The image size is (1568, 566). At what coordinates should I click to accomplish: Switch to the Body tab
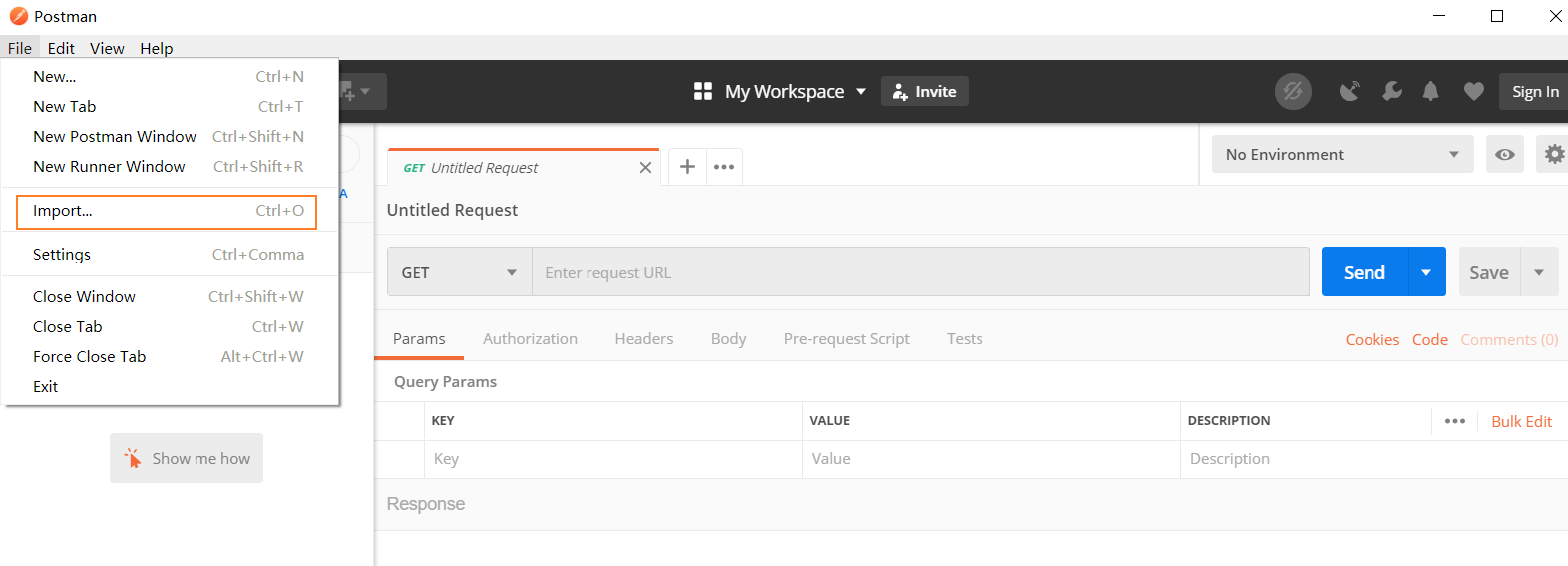click(728, 339)
